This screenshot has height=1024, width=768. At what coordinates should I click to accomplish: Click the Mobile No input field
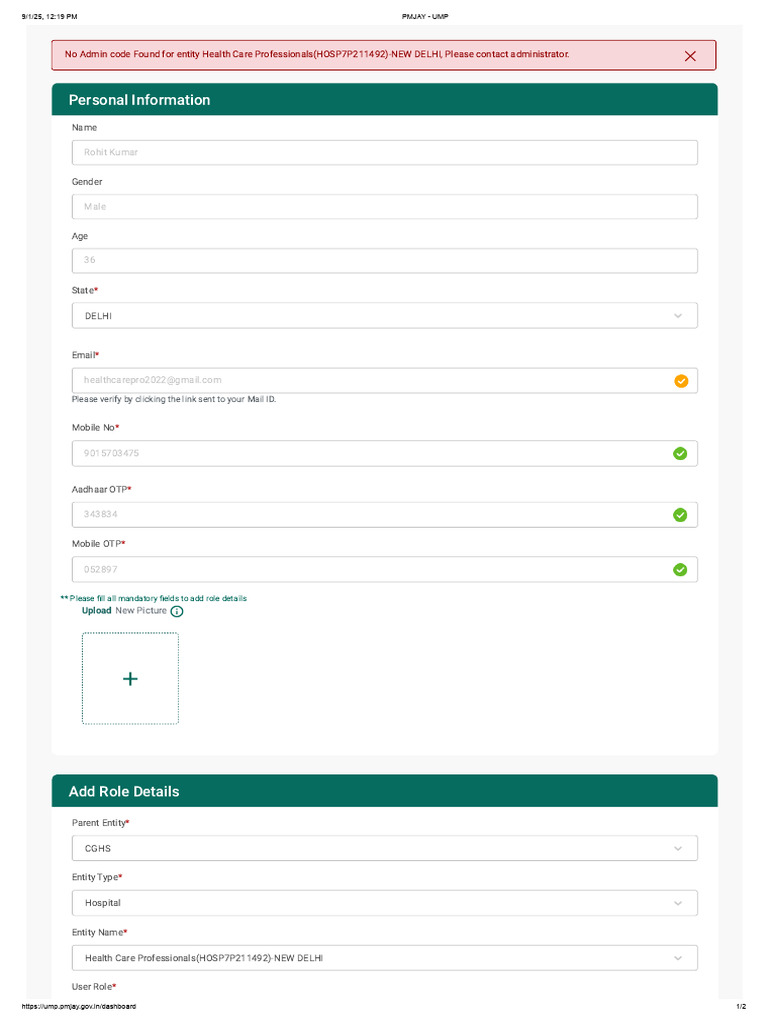click(385, 453)
